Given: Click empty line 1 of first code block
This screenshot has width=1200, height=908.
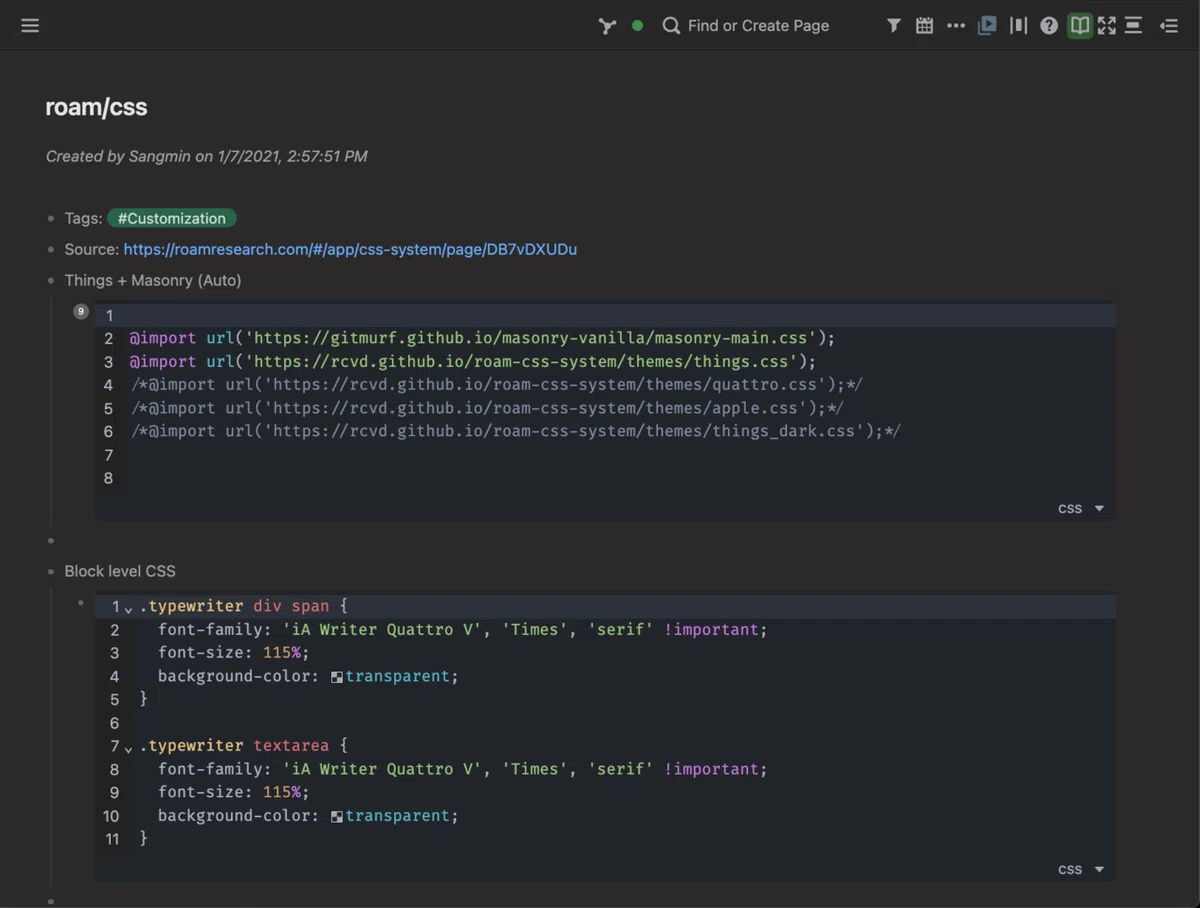Looking at the screenshot, I should coord(605,315).
